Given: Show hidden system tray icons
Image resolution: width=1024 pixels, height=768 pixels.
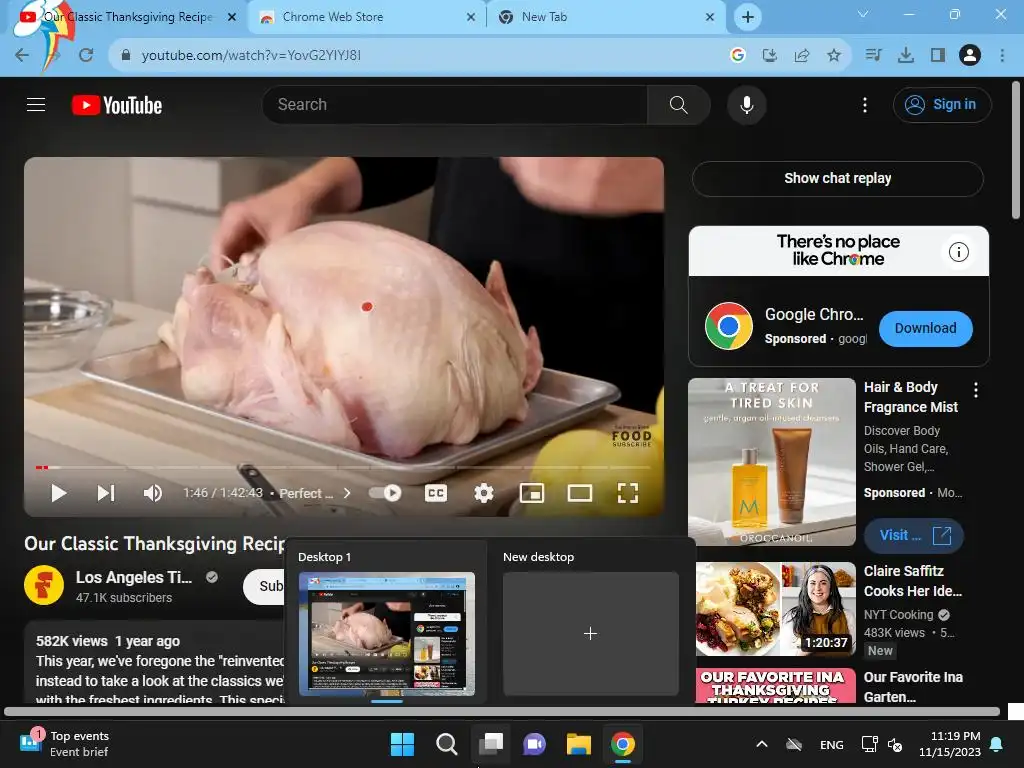Looking at the screenshot, I should pyautogui.click(x=761, y=744).
